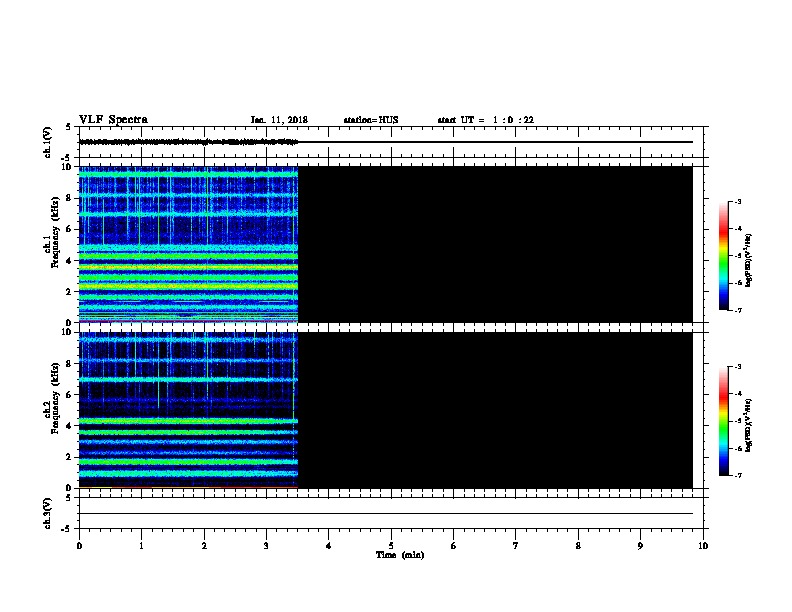Click the "-7" label on ch.2 color bar
792x612 pixels.
(737, 476)
